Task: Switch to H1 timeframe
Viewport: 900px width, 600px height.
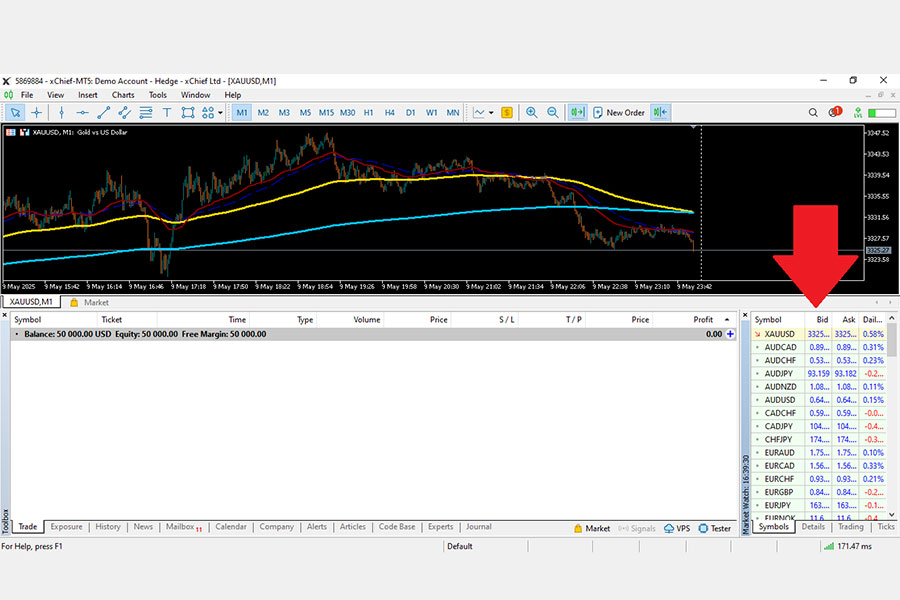Action: click(368, 113)
